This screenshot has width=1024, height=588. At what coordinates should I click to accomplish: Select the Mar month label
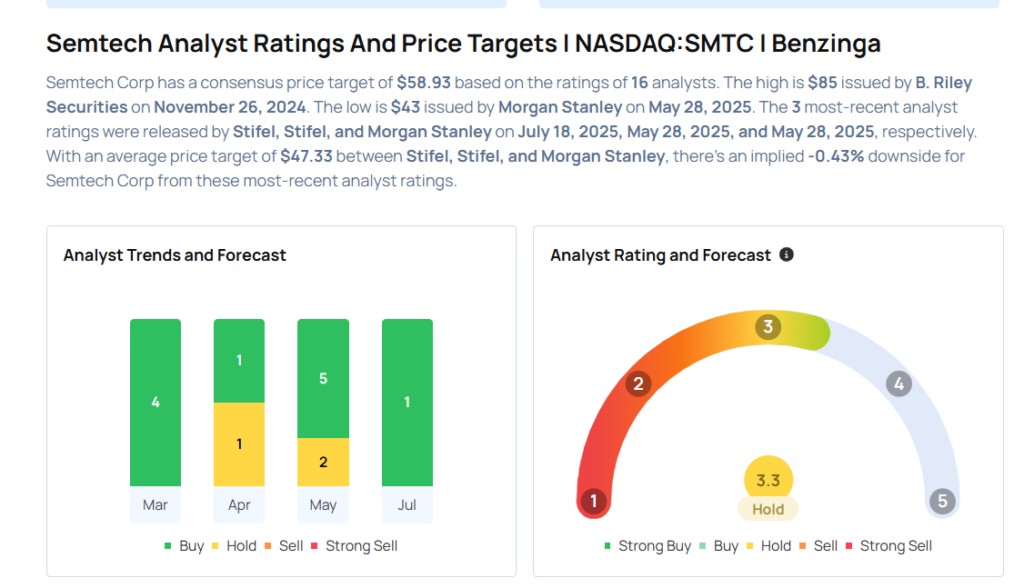[155, 505]
